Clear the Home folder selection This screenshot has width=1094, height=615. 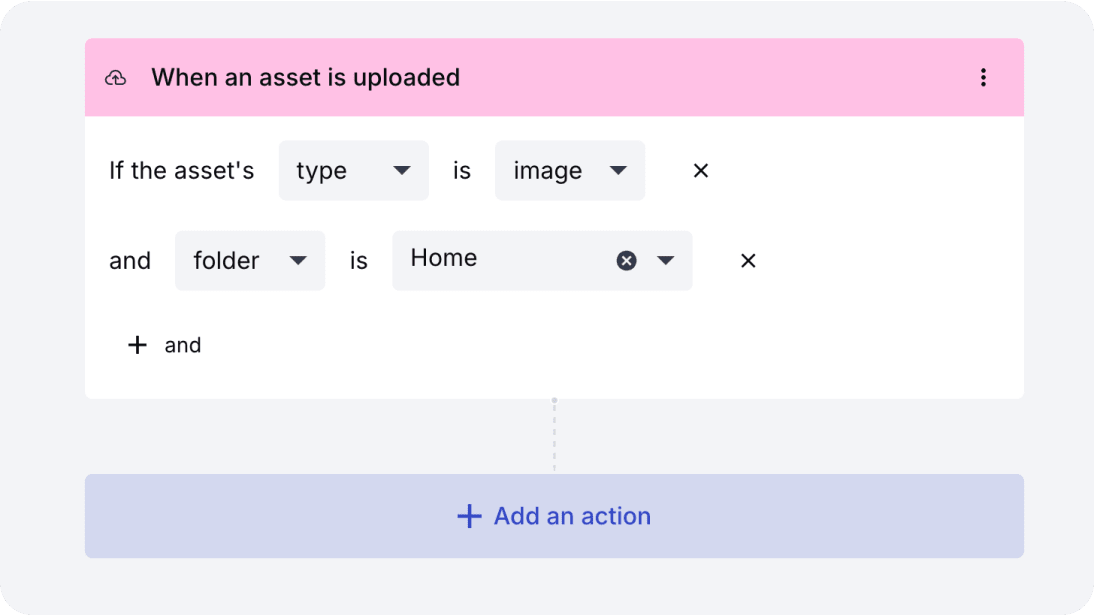pos(626,261)
